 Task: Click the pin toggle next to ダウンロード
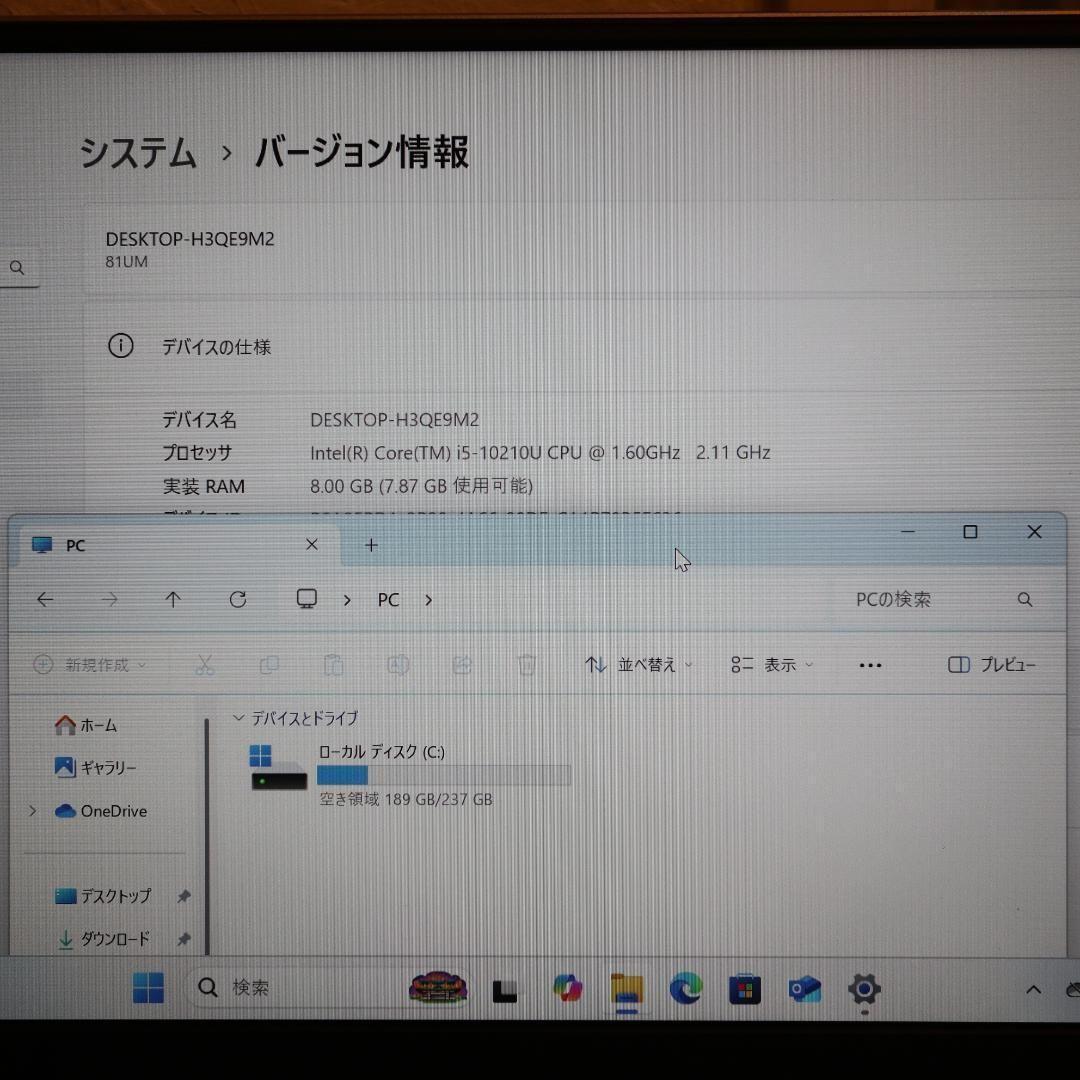[x=183, y=939]
